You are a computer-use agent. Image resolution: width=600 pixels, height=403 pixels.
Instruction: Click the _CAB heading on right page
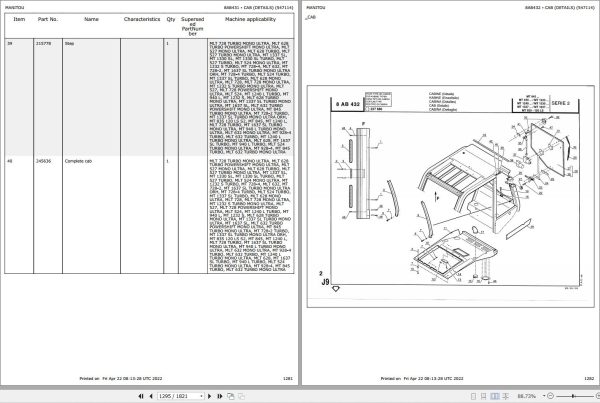pos(311,17)
